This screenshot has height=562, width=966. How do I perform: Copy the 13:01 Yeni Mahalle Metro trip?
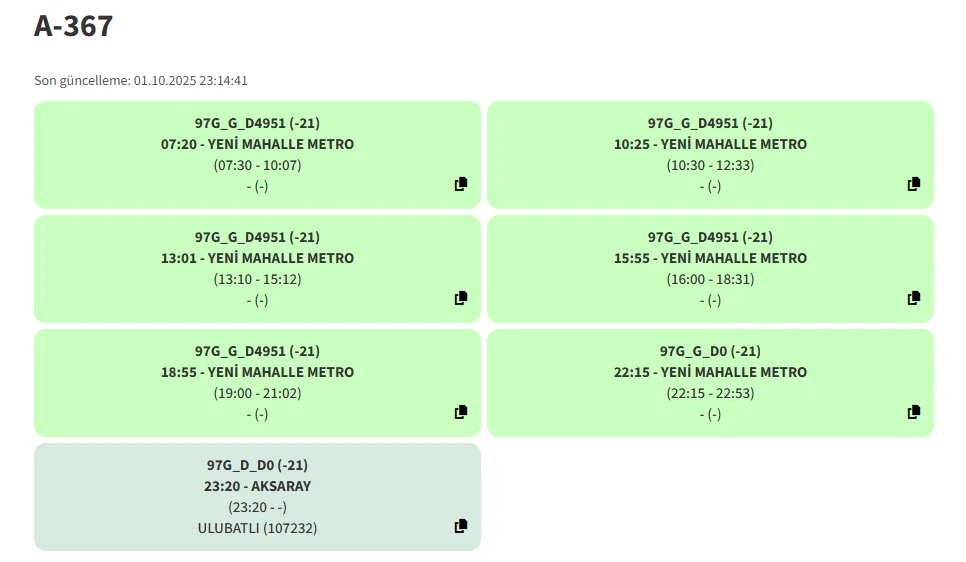coord(461,298)
